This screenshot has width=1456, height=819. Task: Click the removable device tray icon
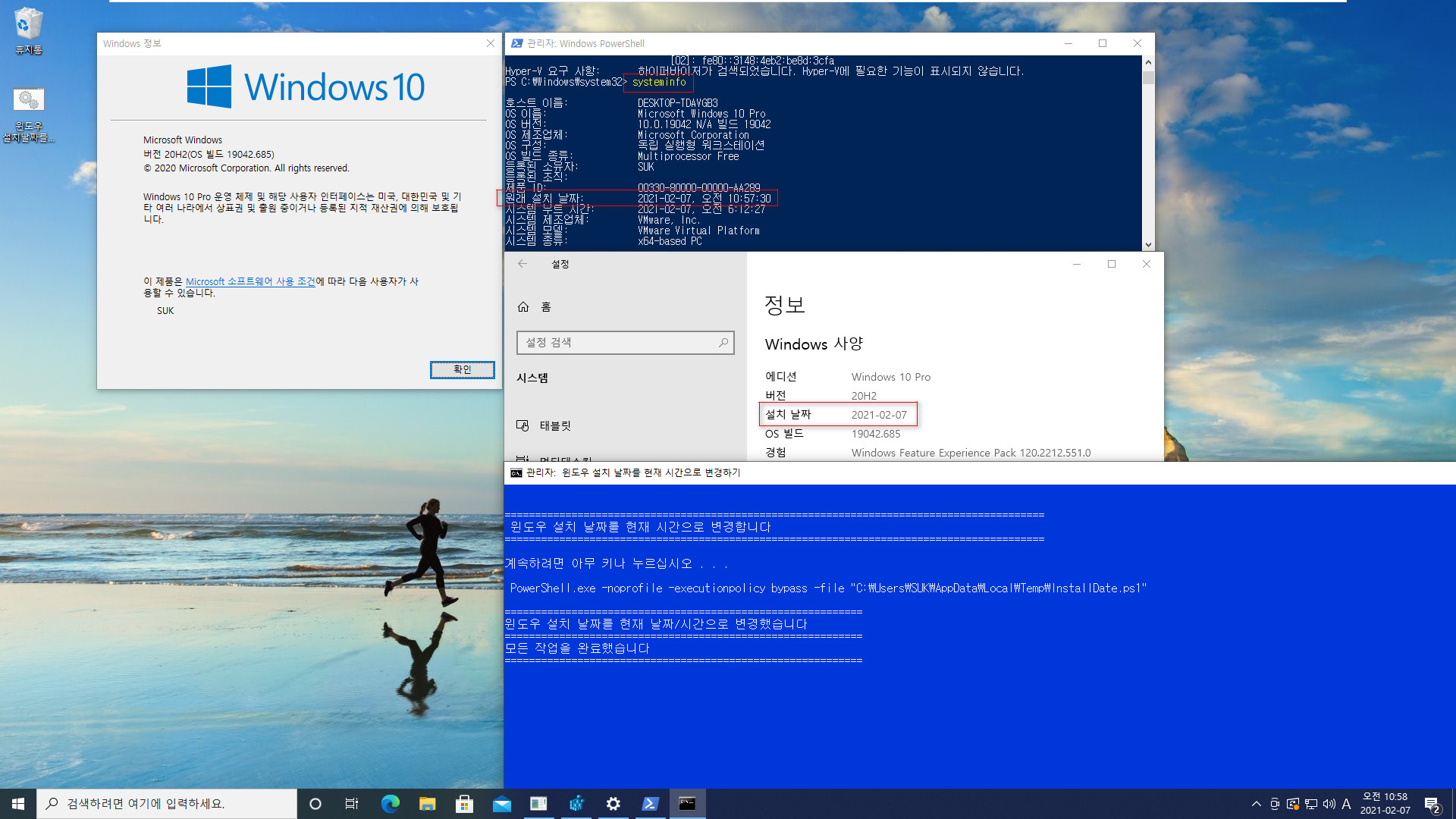pos(1275,804)
